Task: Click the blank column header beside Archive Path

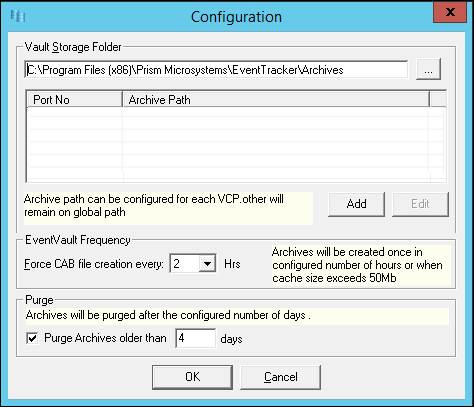Action: [x=438, y=99]
